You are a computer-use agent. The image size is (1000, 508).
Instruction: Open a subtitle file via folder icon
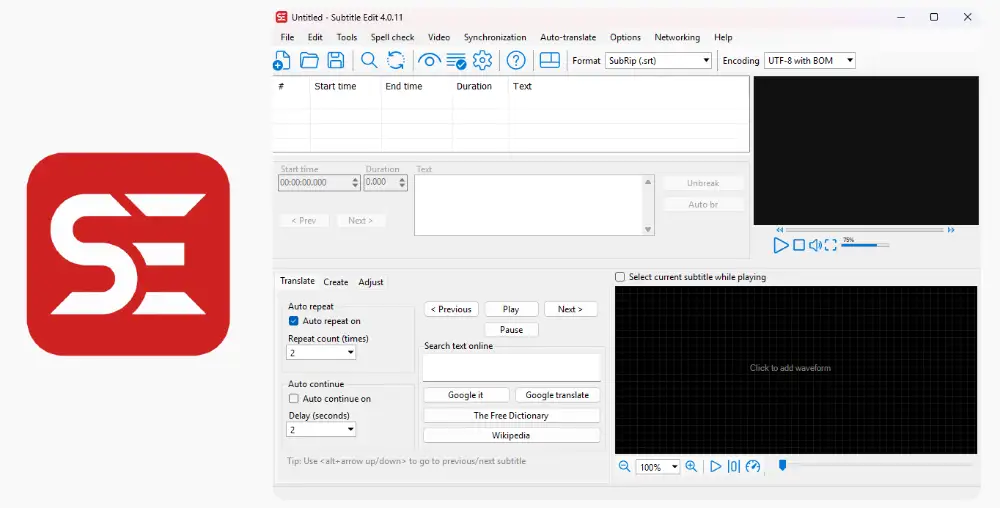pos(309,61)
